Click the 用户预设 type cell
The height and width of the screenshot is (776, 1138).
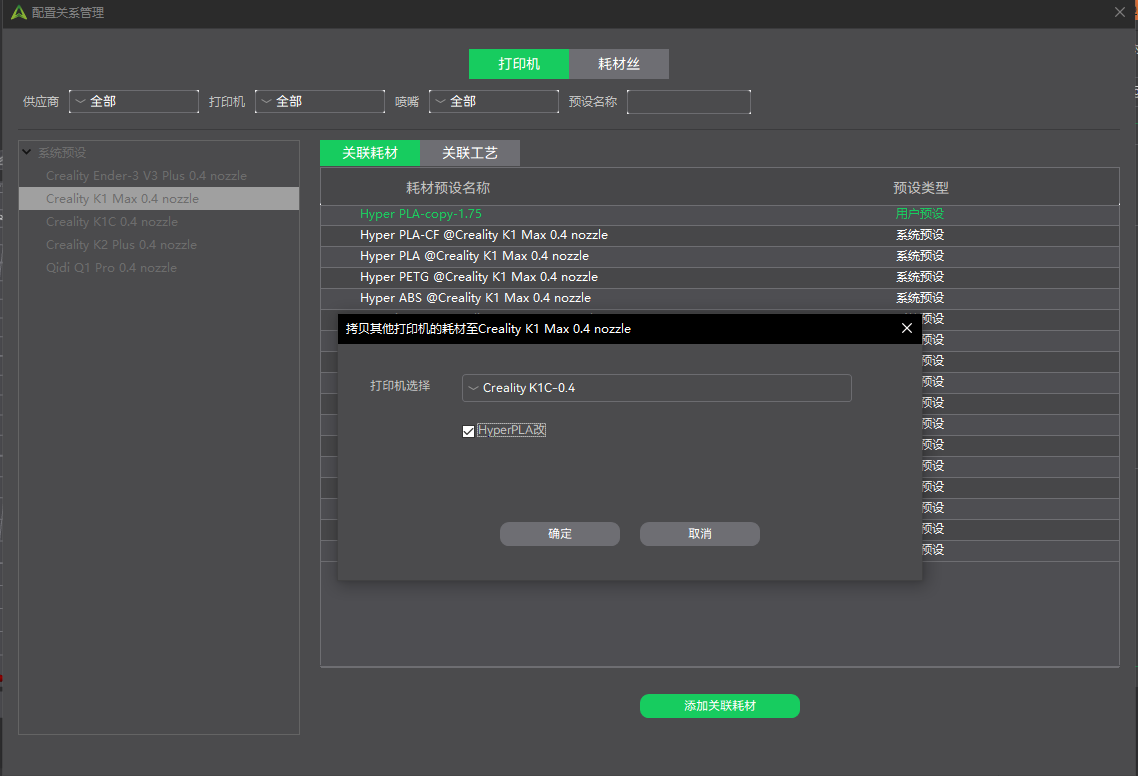coord(920,213)
